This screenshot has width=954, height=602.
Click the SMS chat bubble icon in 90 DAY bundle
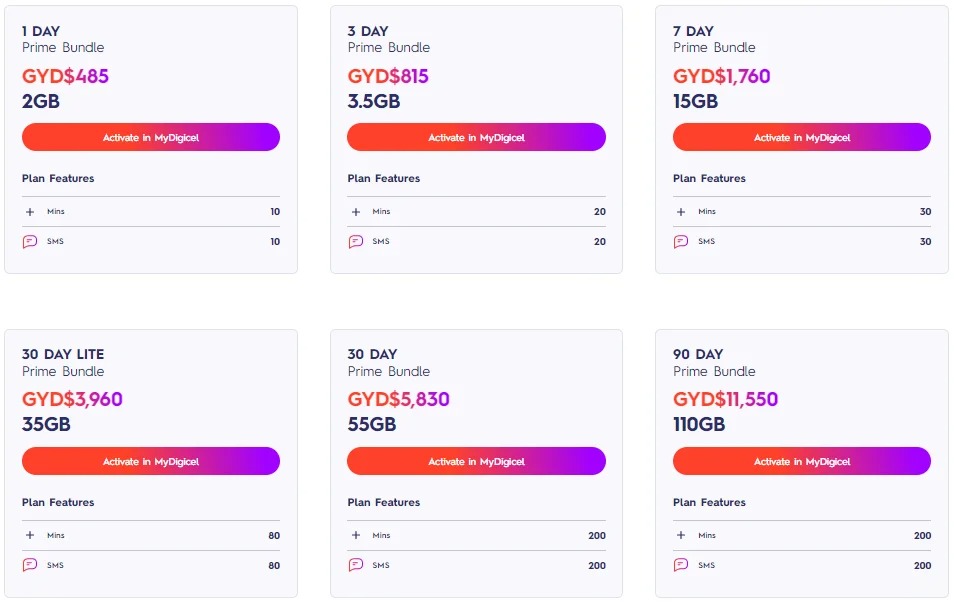coord(681,565)
